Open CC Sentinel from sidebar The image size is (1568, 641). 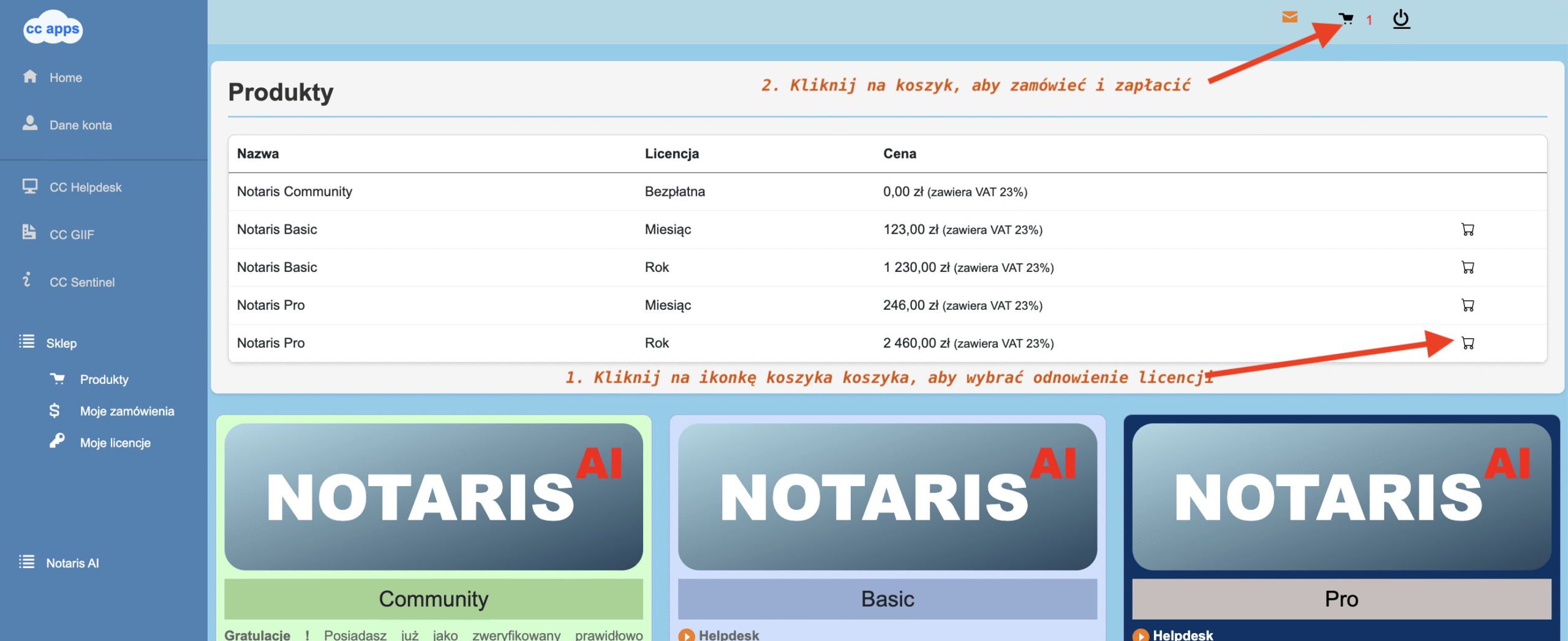point(81,282)
